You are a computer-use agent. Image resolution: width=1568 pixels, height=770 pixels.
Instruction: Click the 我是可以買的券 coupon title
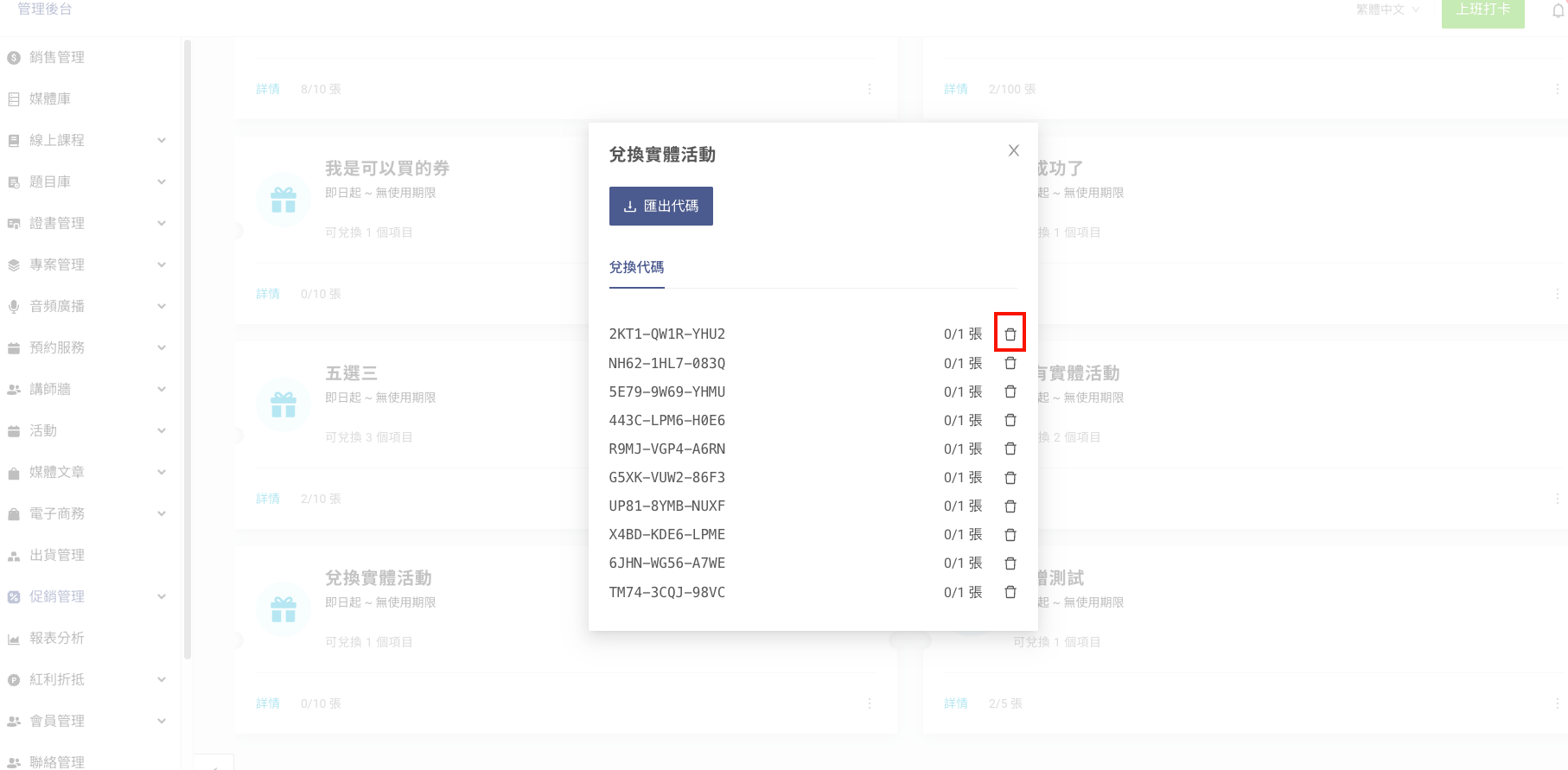[x=387, y=169]
